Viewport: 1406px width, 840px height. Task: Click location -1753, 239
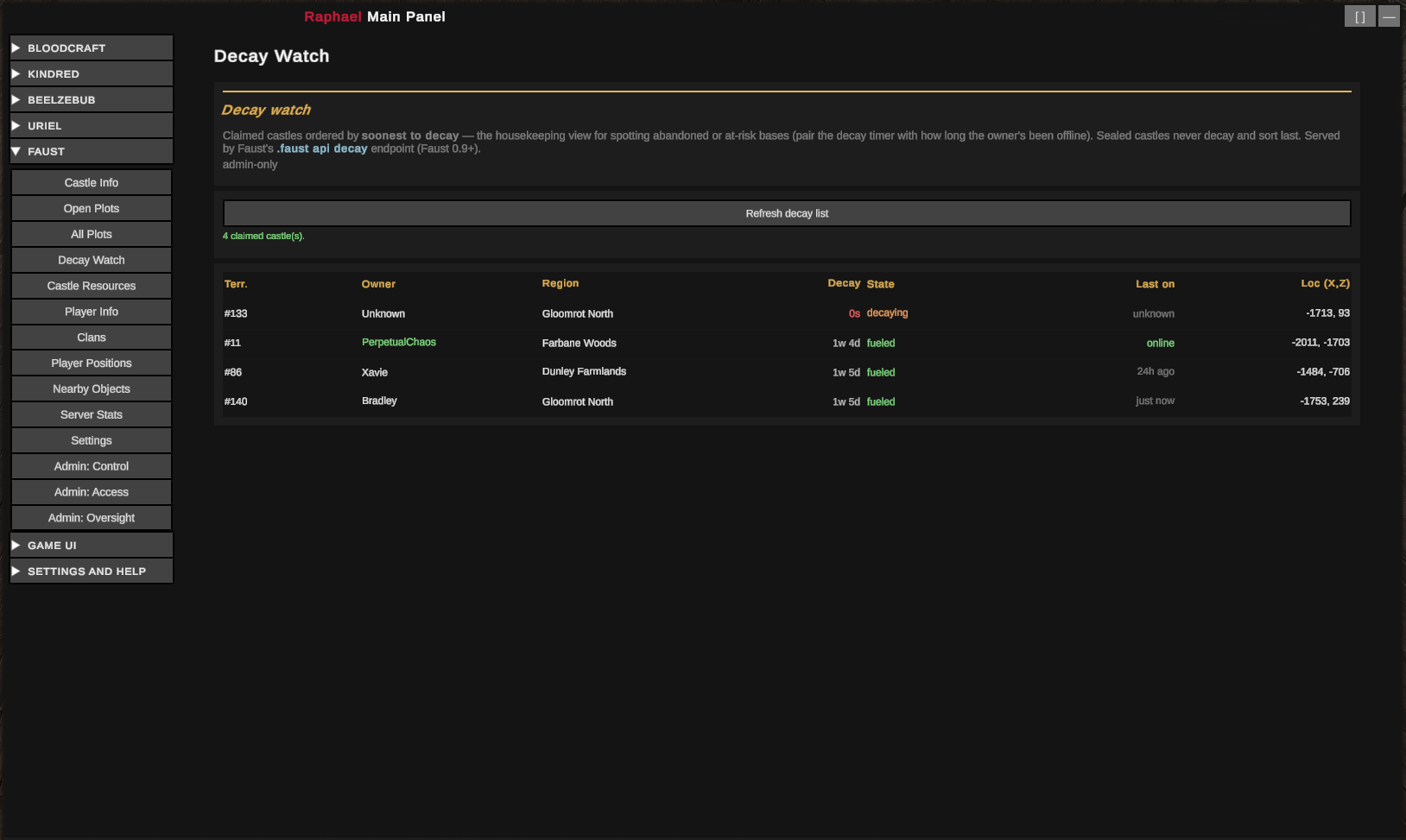point(1325,401)
